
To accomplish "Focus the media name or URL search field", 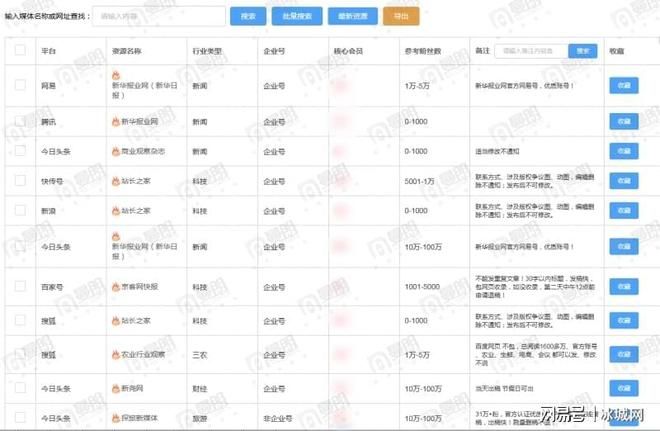I will [x=159, y=16].
